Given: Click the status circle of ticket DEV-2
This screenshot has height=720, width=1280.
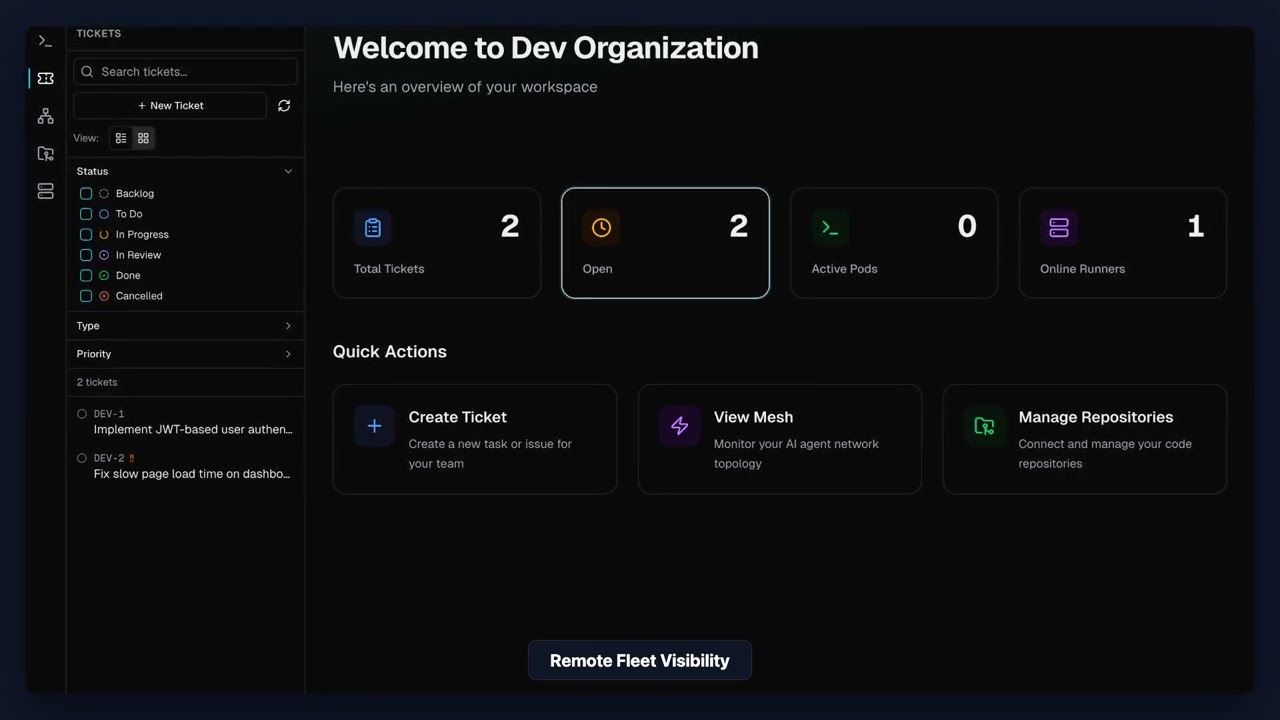Looking at the screenshot, I should pos(82,458).
